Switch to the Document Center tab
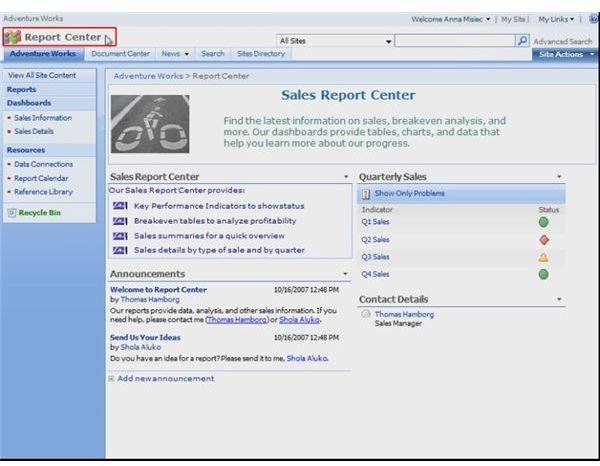 [x=121, y=54]
